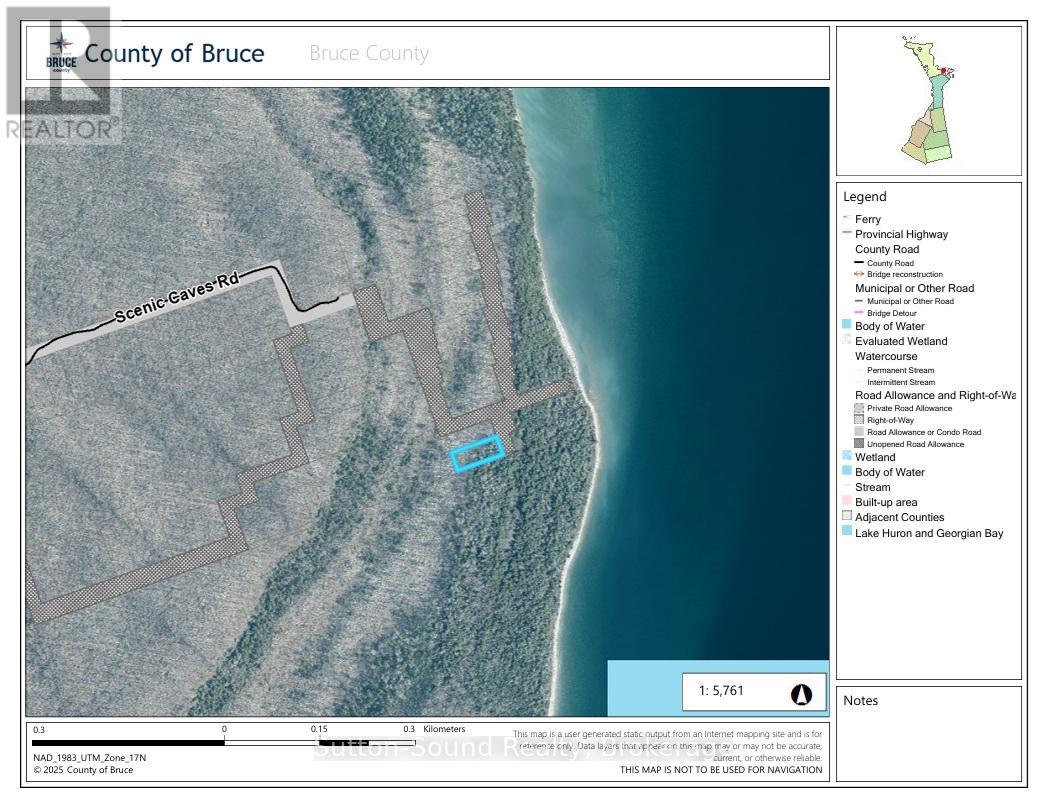Click the Ferry legend symbol
This screenshot has width=1047, height=811.
tap(846, 219)
